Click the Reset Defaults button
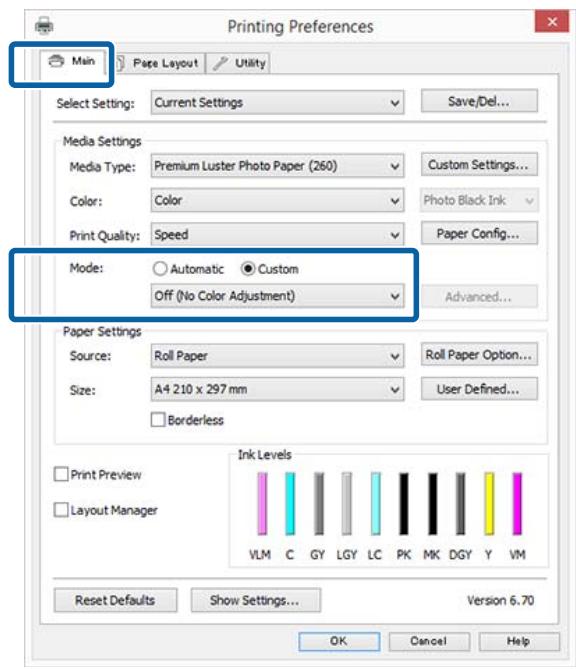576x670 pixels. 115,600
